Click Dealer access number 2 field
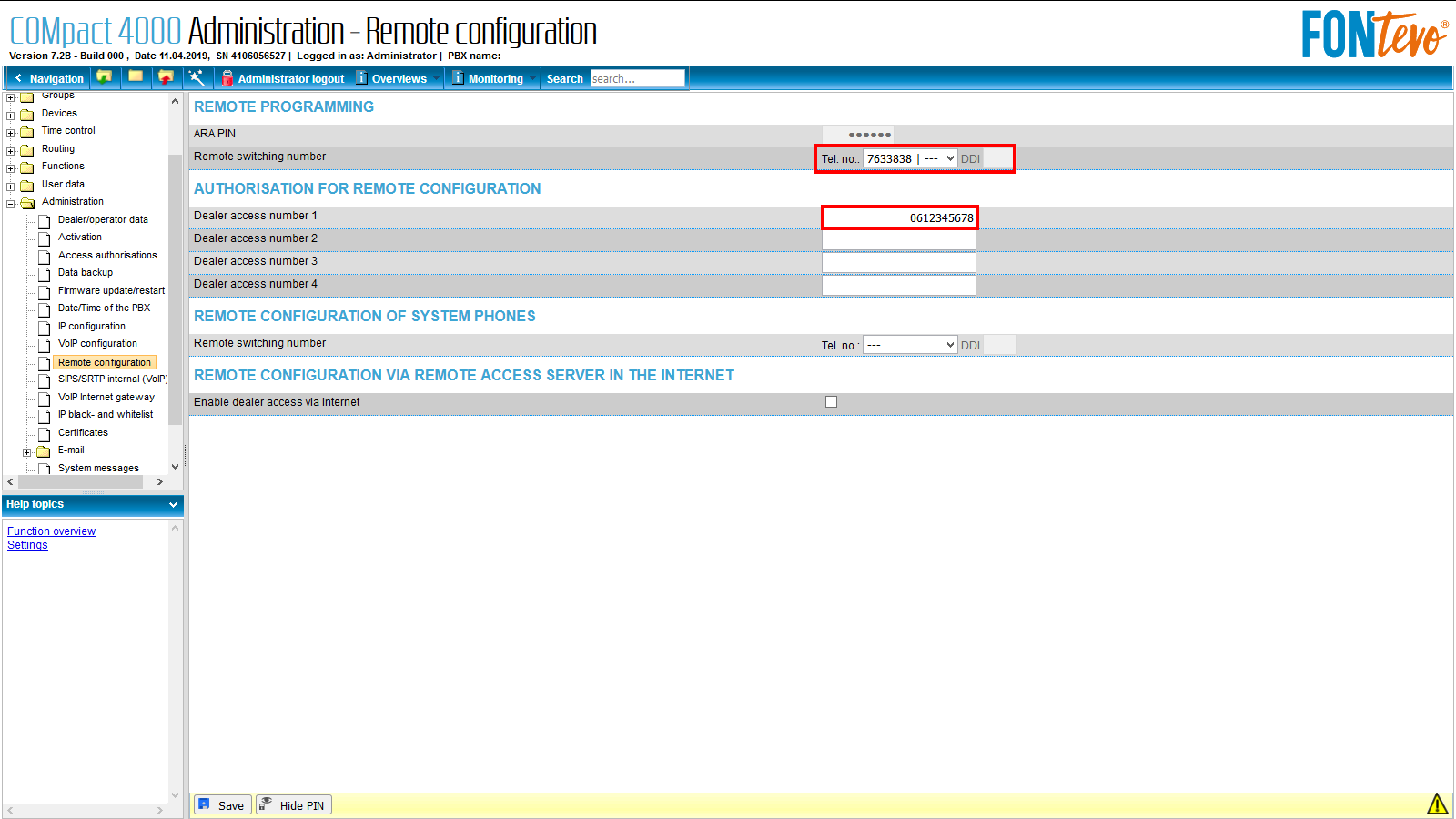 pyautogui.click(x=899, y=240)
